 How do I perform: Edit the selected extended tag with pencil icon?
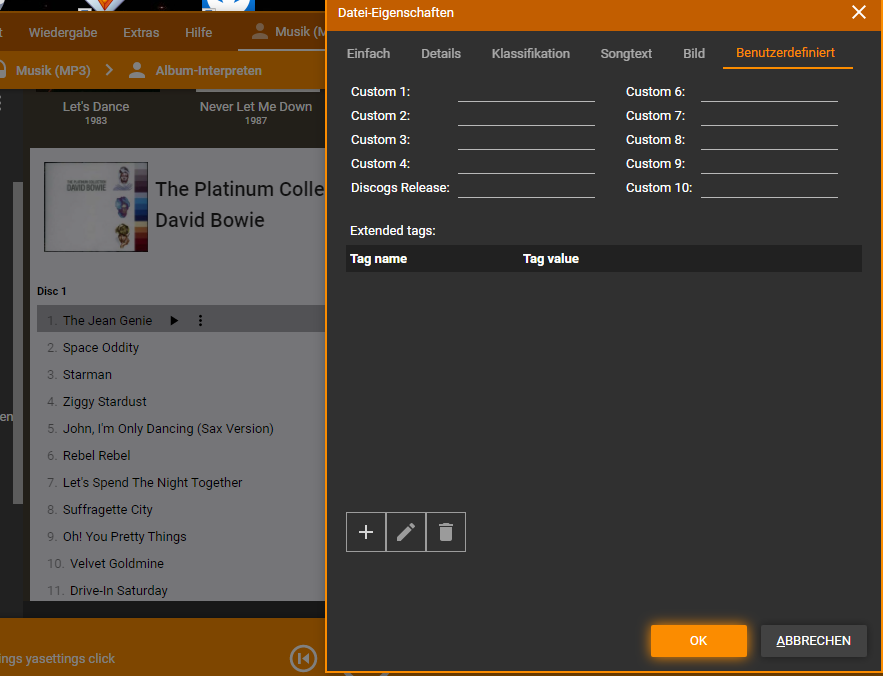click(x=406, y=532)
